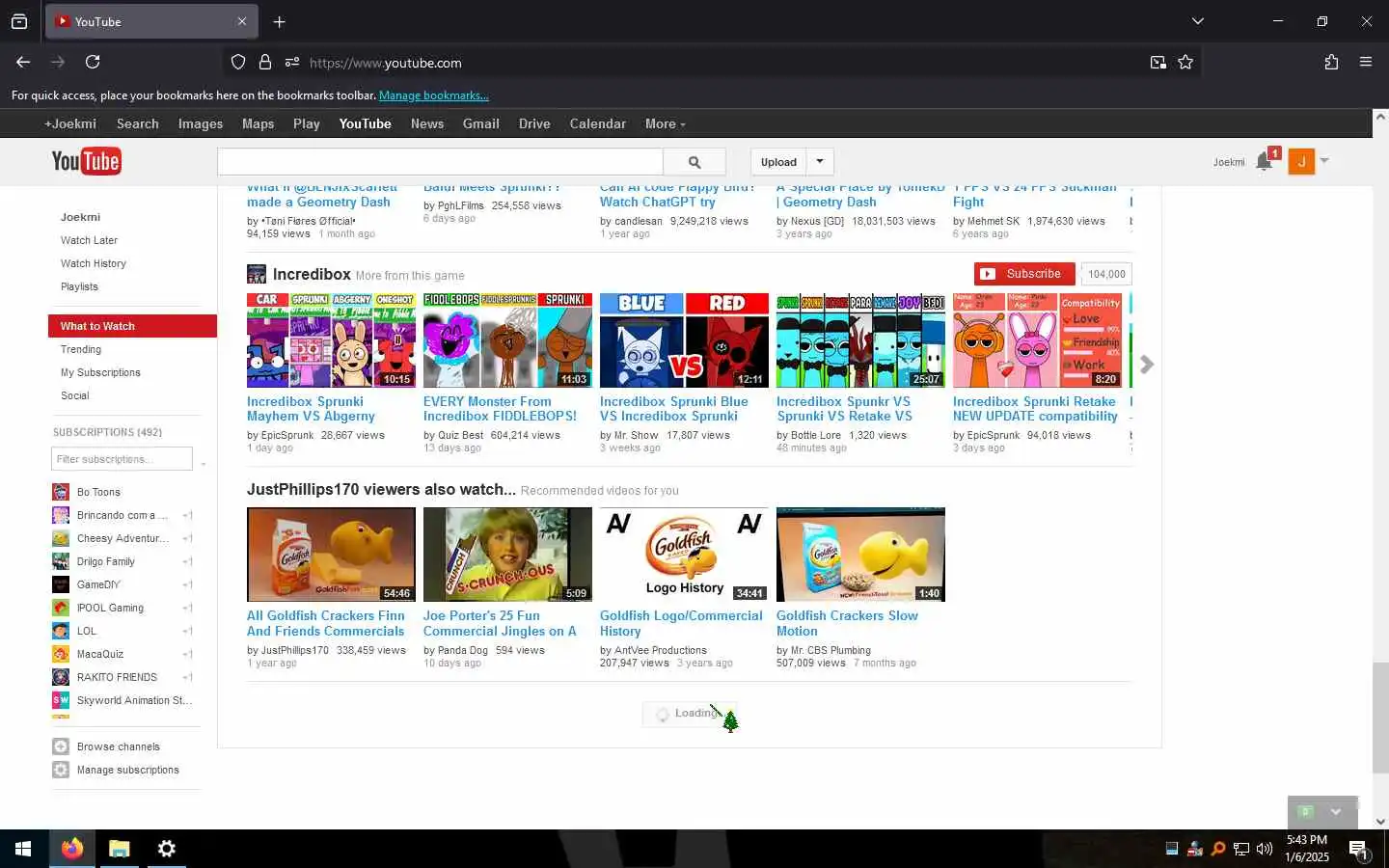Click the page vertical scrollbar thumb
This screenshot has width=1389, height=868.
tap(1380, 717)
